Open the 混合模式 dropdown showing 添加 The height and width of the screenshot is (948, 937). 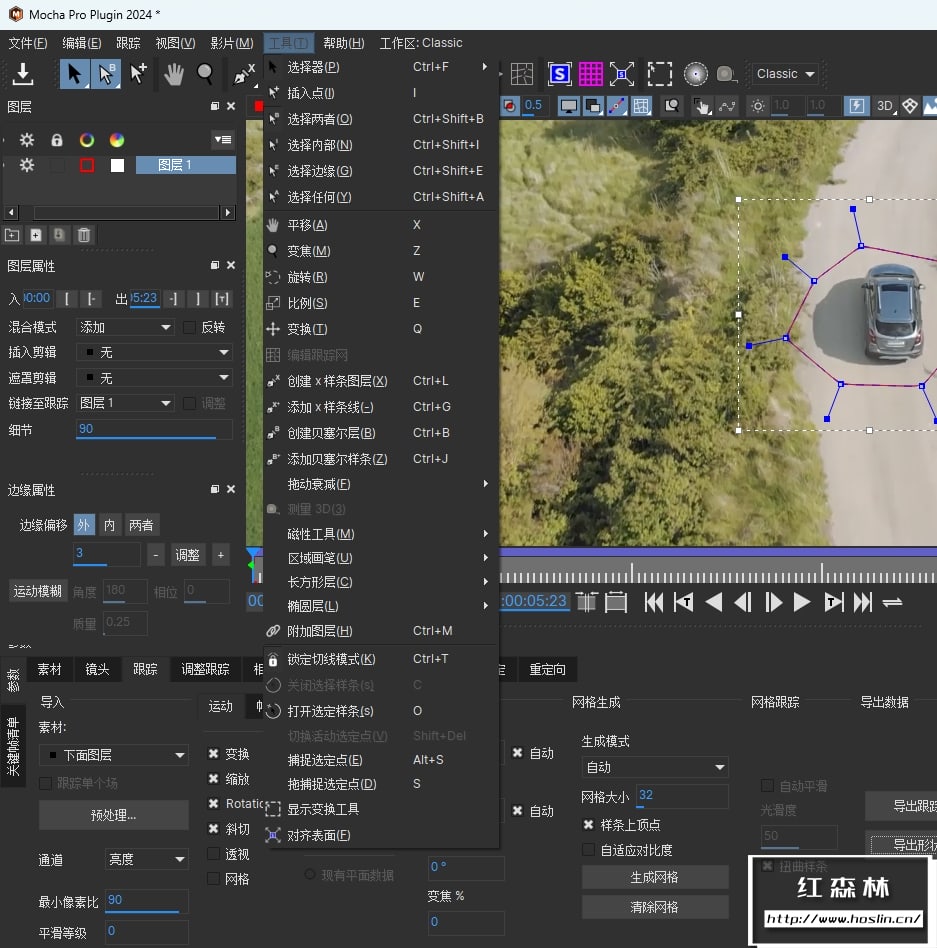point(126,327)
